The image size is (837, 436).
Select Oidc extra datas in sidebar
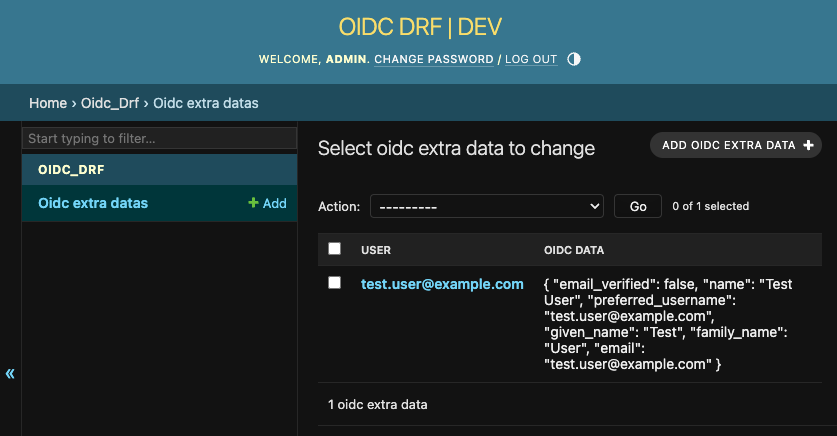tap(93, 203)
